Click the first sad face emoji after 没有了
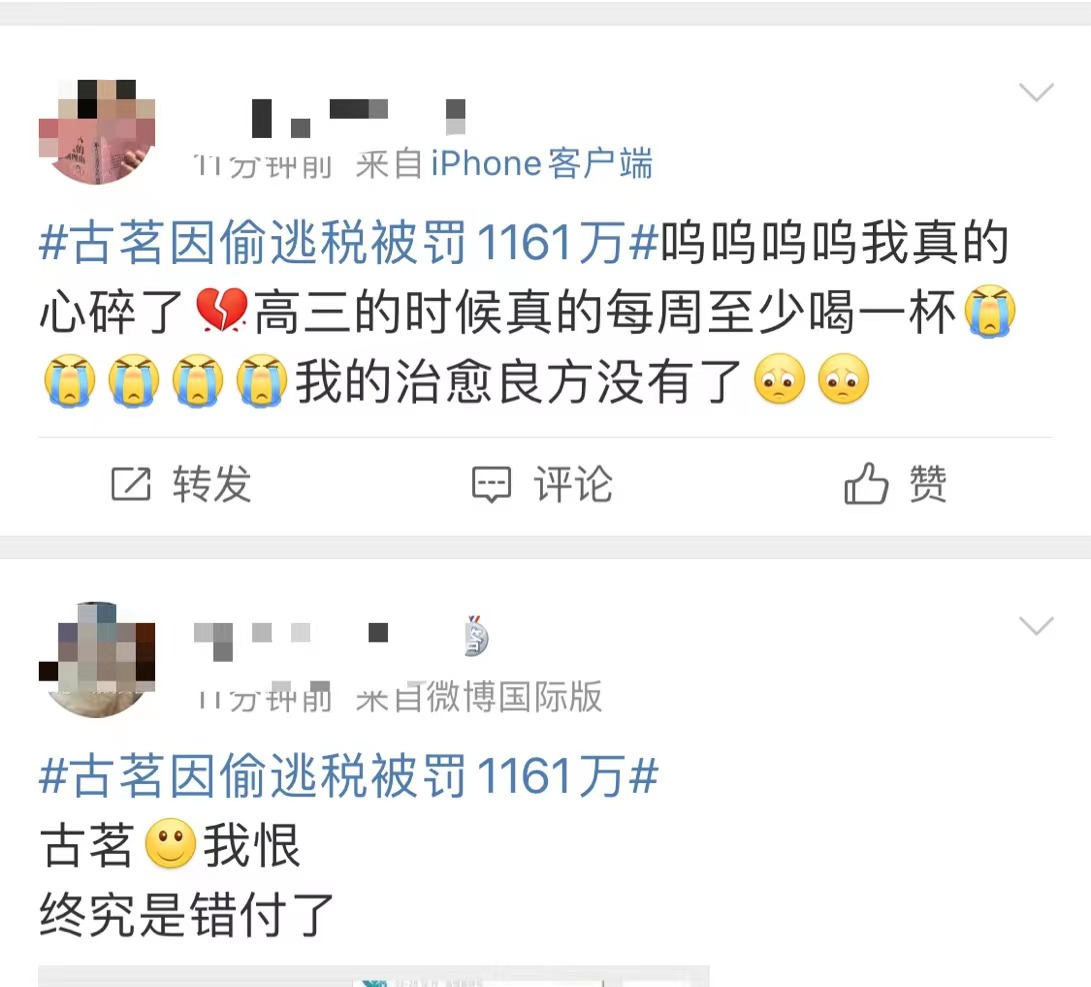 (x=779, y=380)
